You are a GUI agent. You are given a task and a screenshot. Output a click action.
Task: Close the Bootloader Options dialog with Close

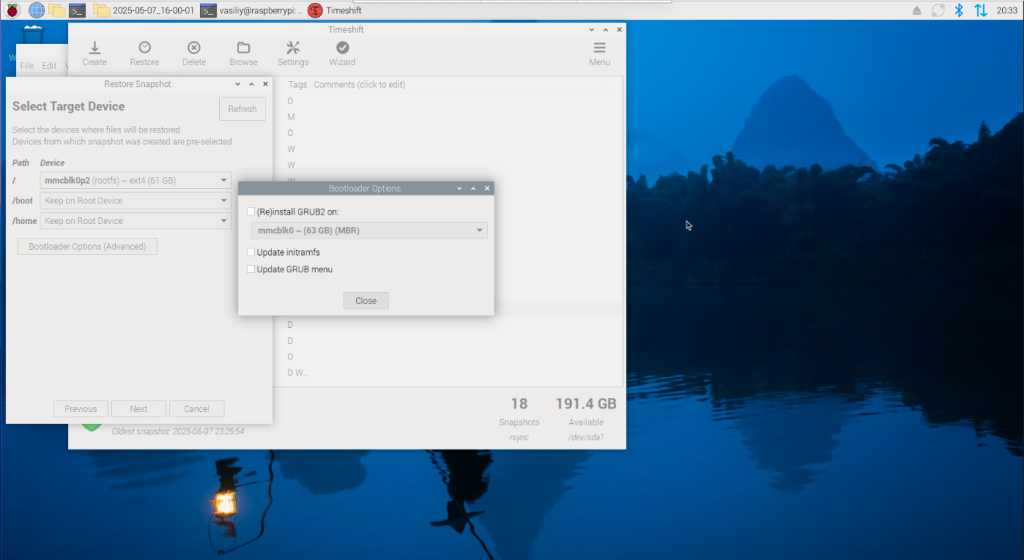(x=365, y=300)
